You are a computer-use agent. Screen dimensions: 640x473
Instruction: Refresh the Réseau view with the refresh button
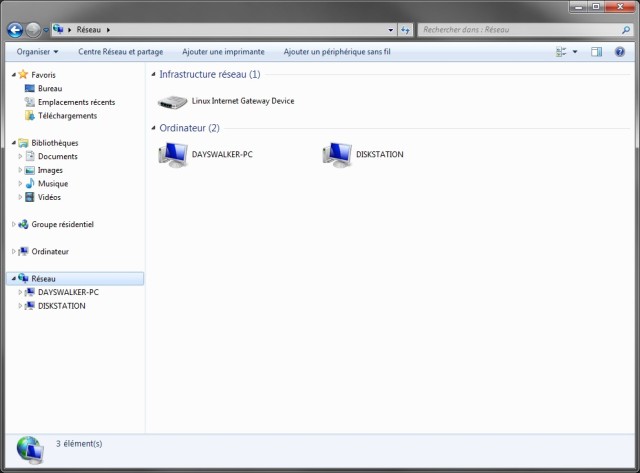pyautogui.click(x=405, y=30)
